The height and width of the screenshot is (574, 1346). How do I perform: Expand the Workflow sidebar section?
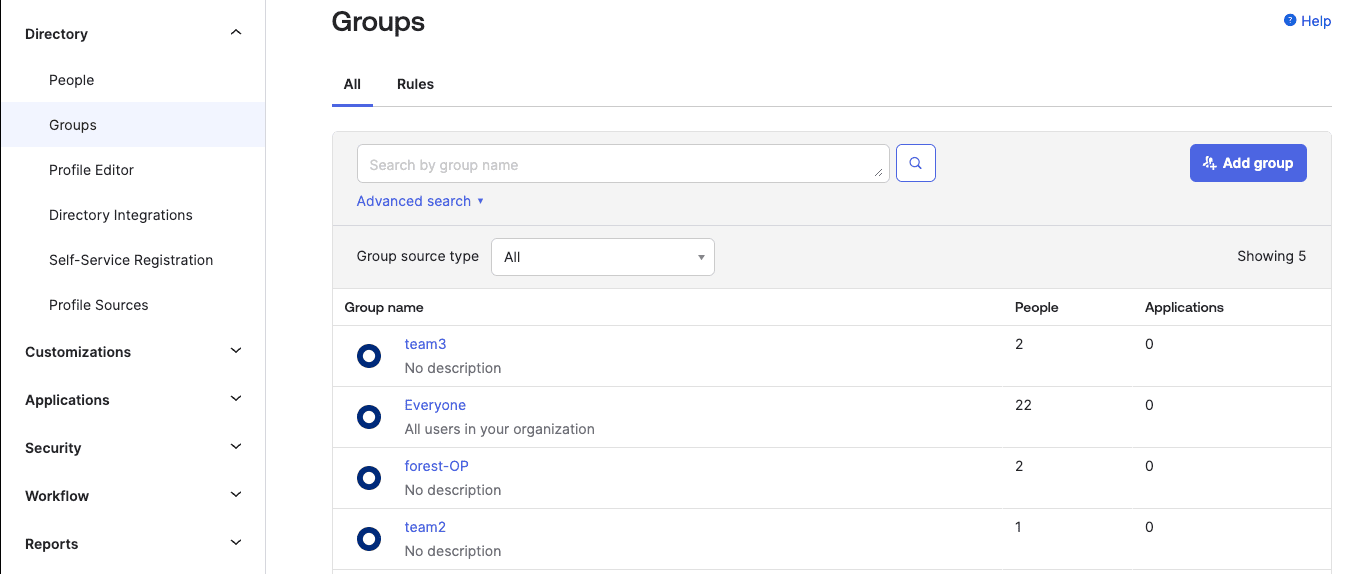[236, 495]
